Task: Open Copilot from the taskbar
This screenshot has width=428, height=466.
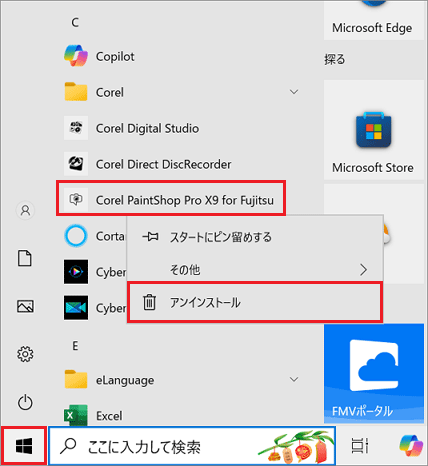Action: [x=411, y=446]
